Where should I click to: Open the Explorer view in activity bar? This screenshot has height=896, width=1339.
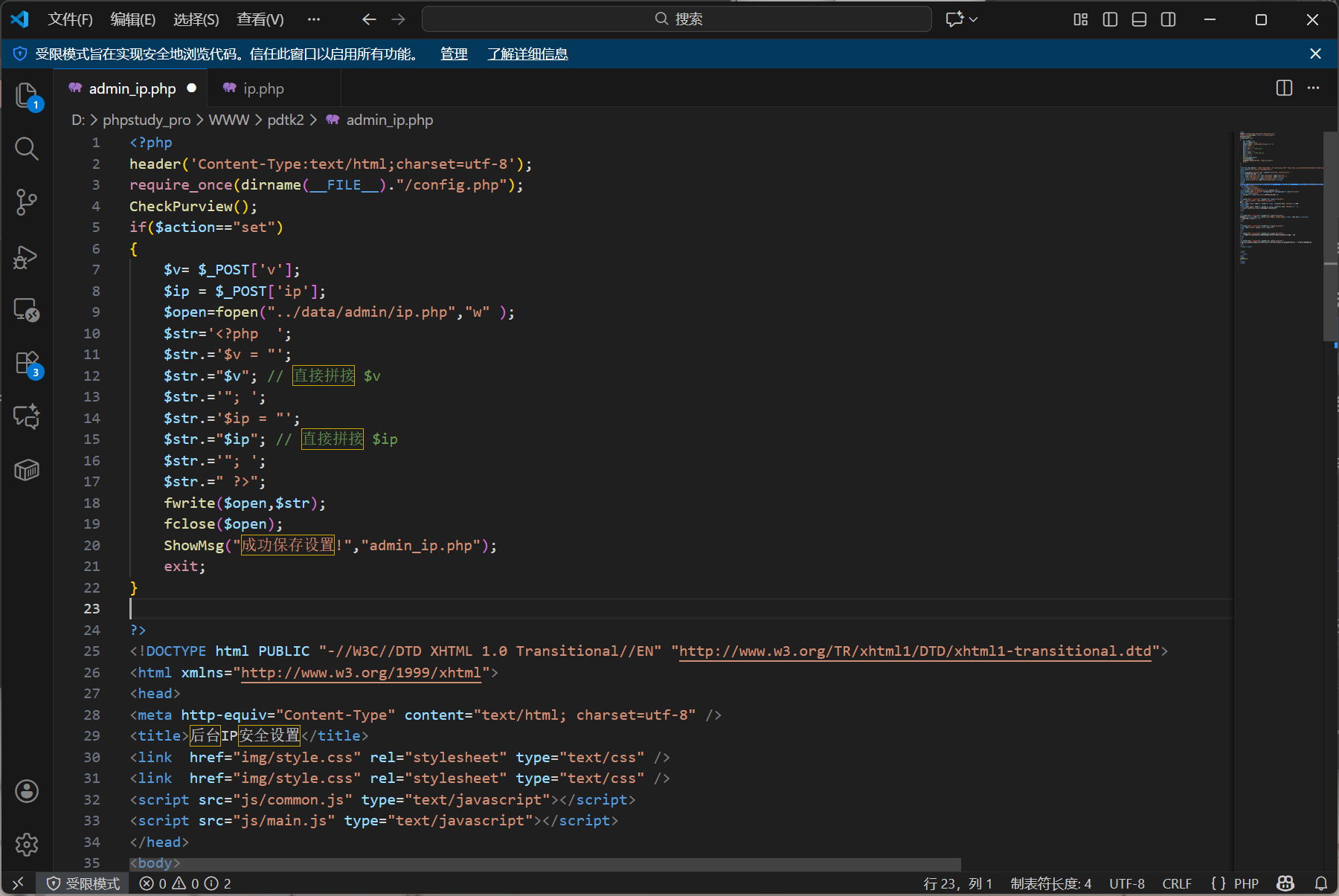pyautogui.click(x=27, y=95)
